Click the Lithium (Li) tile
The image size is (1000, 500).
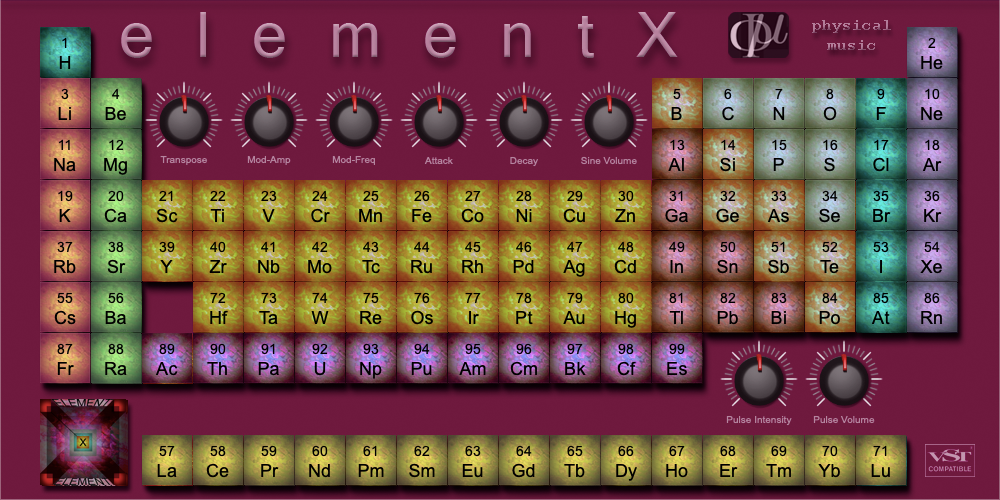65,103
